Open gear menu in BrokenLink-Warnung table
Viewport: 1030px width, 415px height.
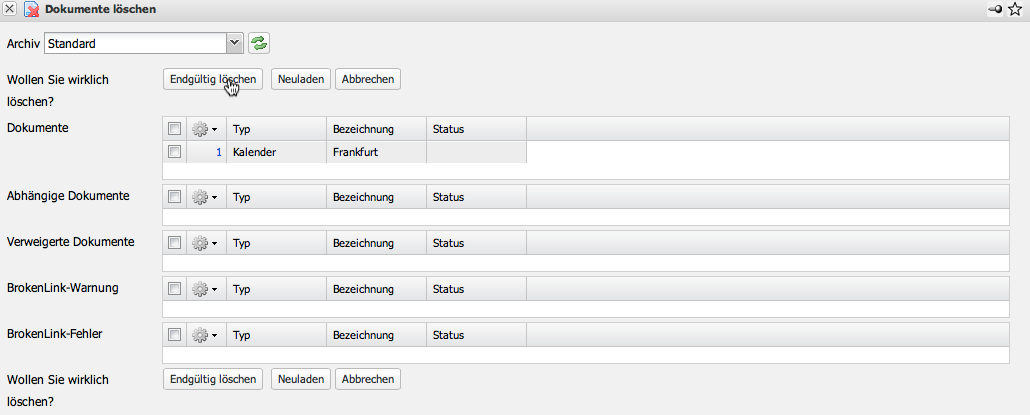(x=205, y=289)
